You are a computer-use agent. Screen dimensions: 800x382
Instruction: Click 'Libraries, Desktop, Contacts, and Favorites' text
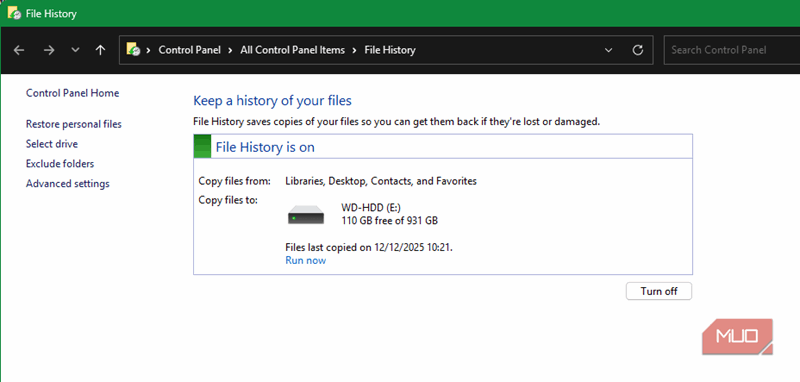point(381,181)
